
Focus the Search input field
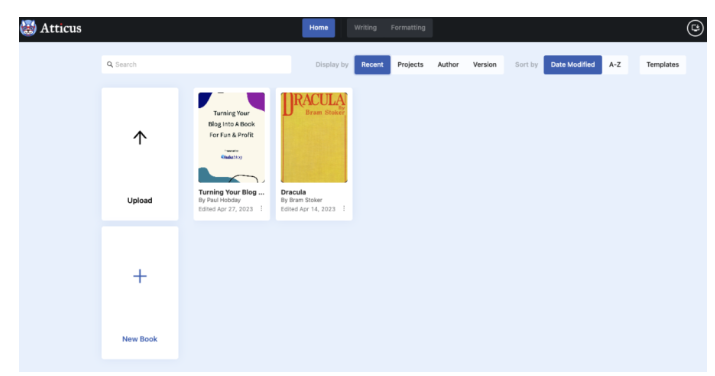pos(196,65)
